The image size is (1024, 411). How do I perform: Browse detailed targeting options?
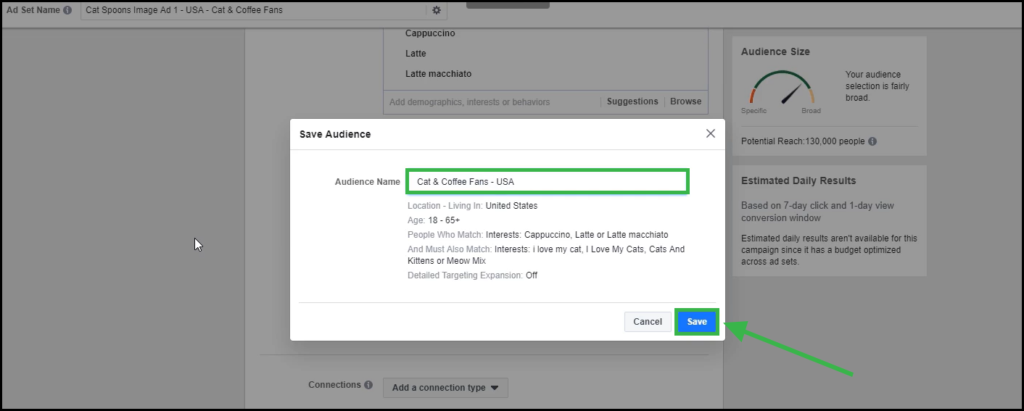click(x=686, y=101)
